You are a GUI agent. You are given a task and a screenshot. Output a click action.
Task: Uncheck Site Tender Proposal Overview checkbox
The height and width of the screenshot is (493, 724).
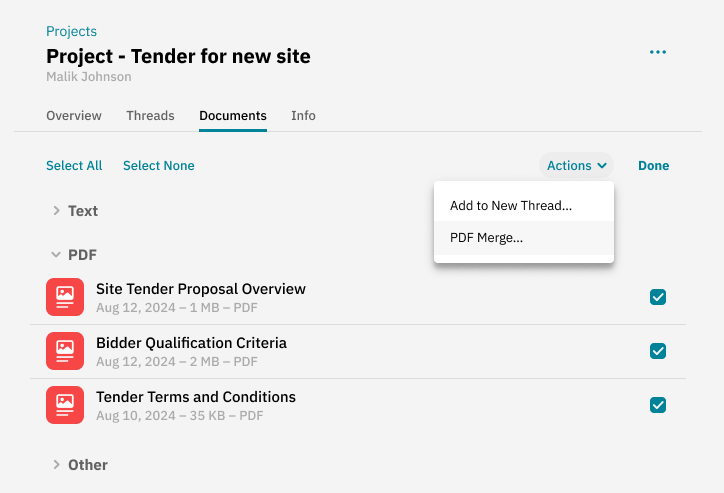click(x=658, y=297)
